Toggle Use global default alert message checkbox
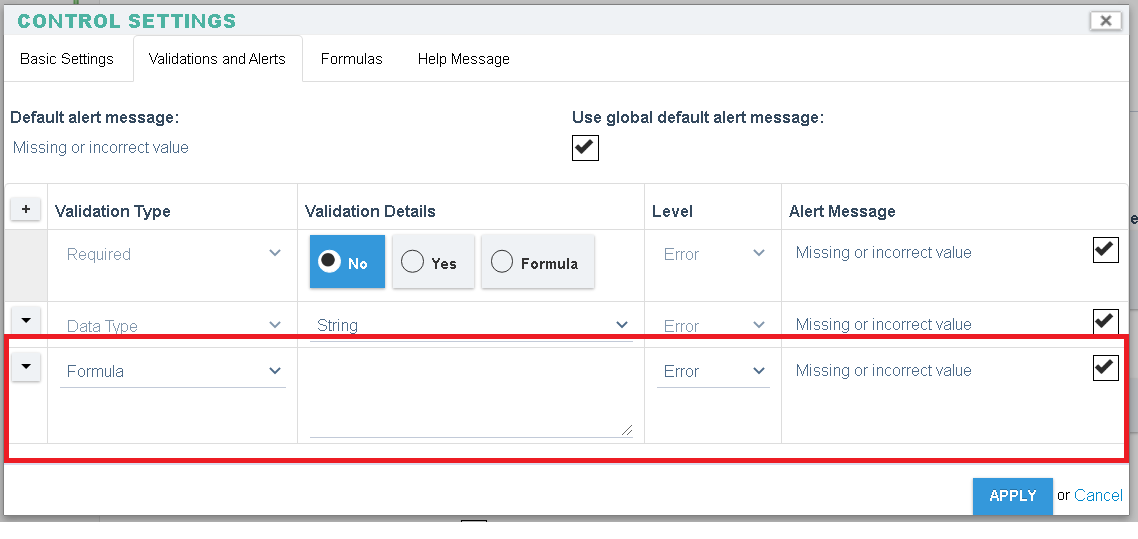The image size is (1138, 539). [585, 147]
